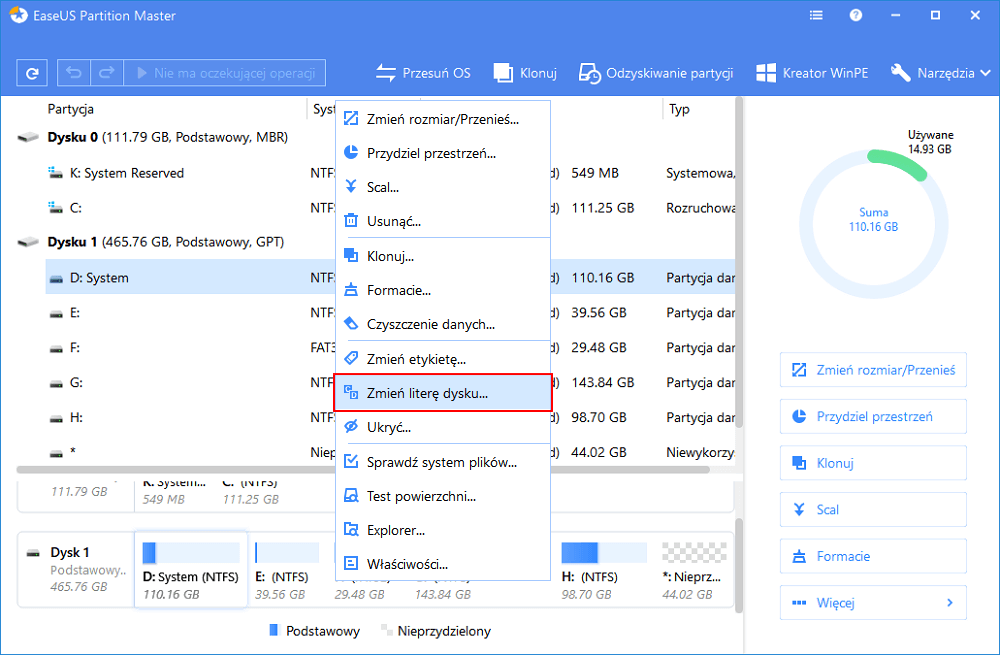Choose Przydziel przestrzeń... in context menu
Image resolution: width=1000 pixels, height=655 pixels.
[x=443, y=153]
